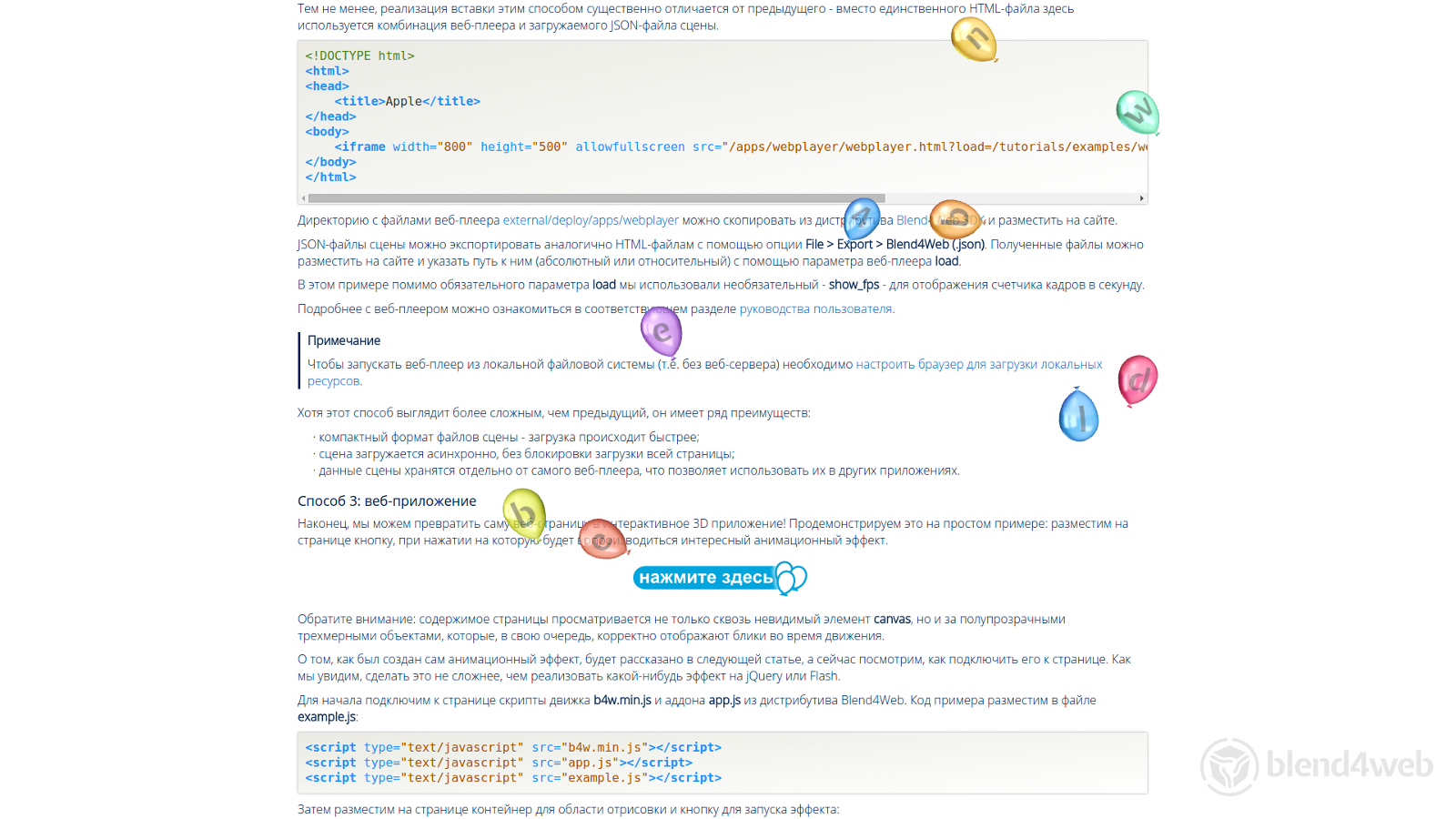This screenshot has width=1456, height=819.
Task: Click the <!DOCTYPE html> code line
Action: (359, 56)
